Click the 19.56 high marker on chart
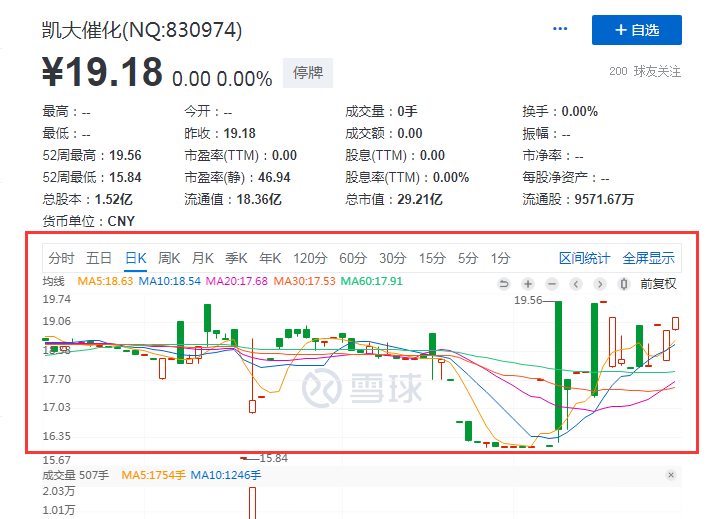The height and width of the screenshot is (519, 708). tap(528, 300)
